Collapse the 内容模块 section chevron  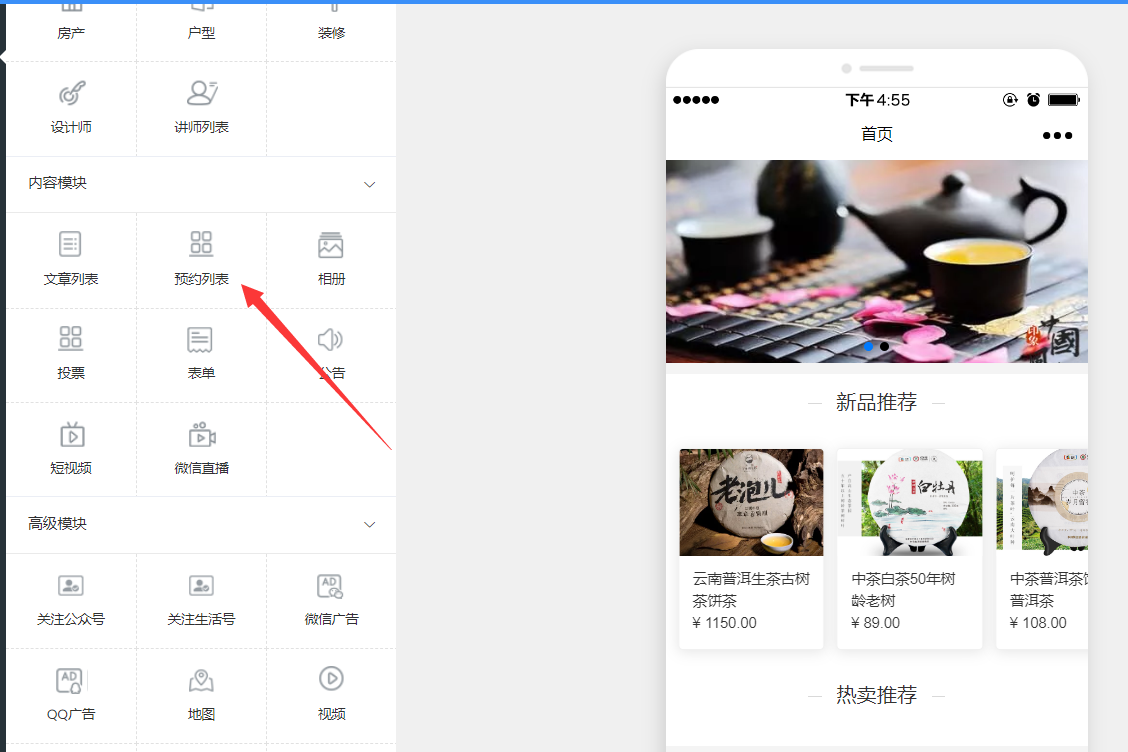370,184
